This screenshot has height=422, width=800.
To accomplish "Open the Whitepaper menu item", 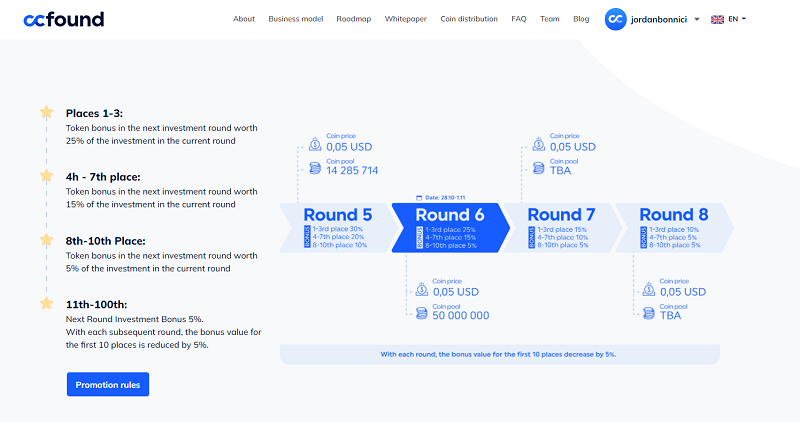I will (406, 19).
